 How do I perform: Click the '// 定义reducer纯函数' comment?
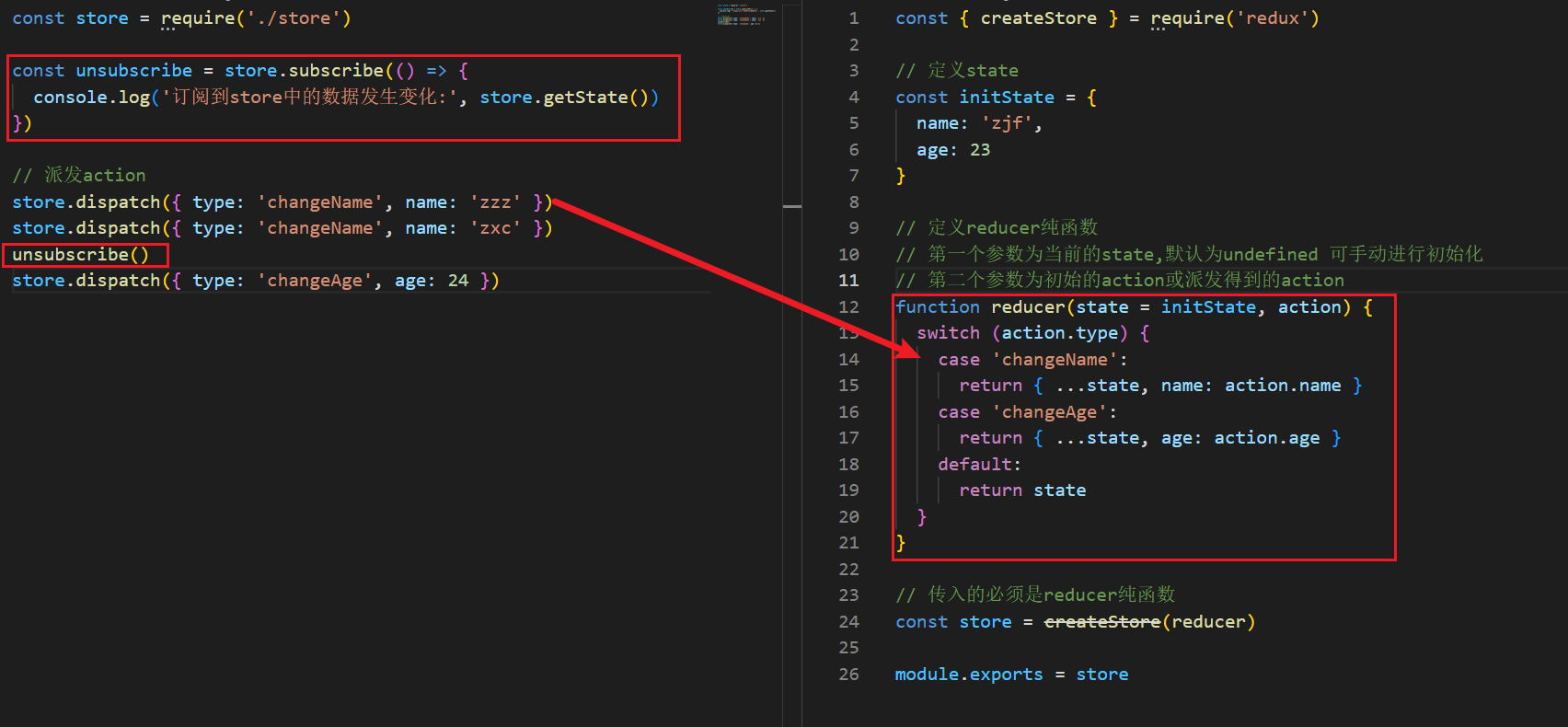click(x=997, y=228)
